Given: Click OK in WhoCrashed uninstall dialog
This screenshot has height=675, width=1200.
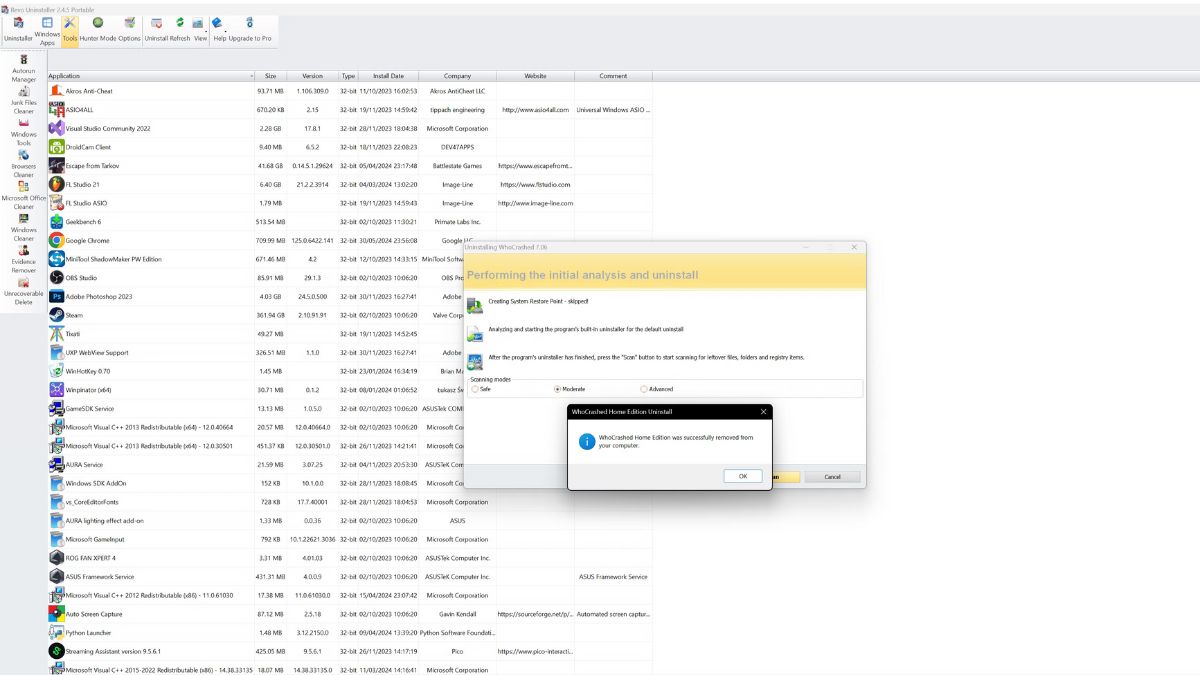Looking at the screenshot, I should (x=743, y=476).
